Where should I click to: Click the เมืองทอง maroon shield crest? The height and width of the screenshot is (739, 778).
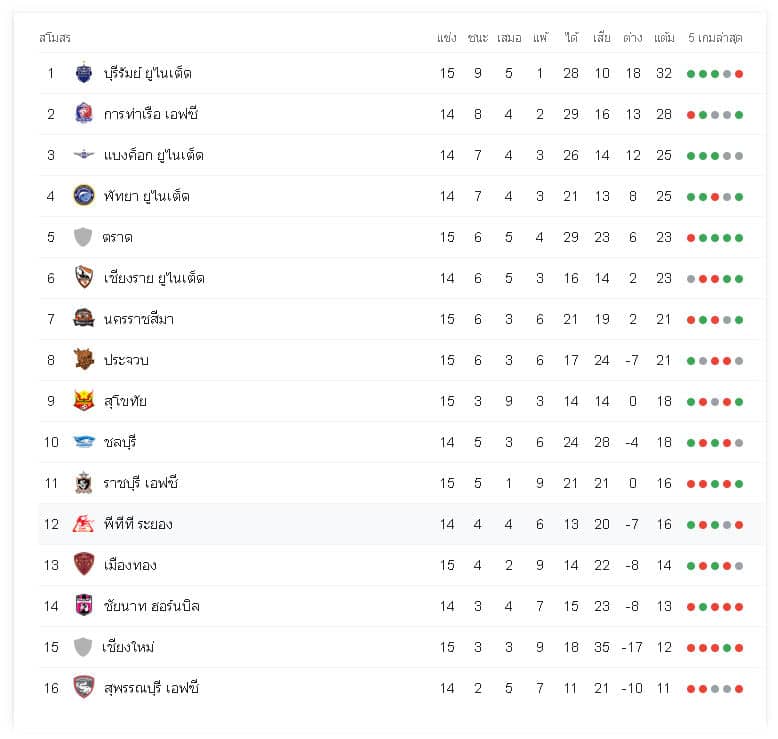pos(83,564)
